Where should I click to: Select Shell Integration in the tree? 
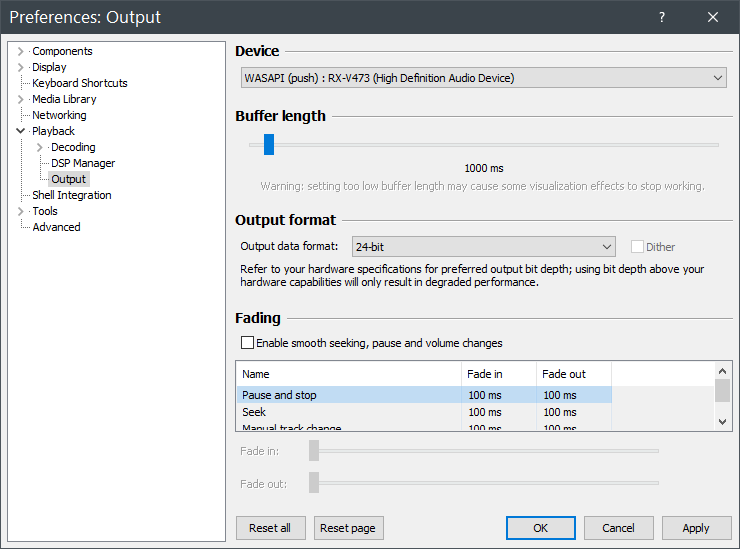point(72,195)
